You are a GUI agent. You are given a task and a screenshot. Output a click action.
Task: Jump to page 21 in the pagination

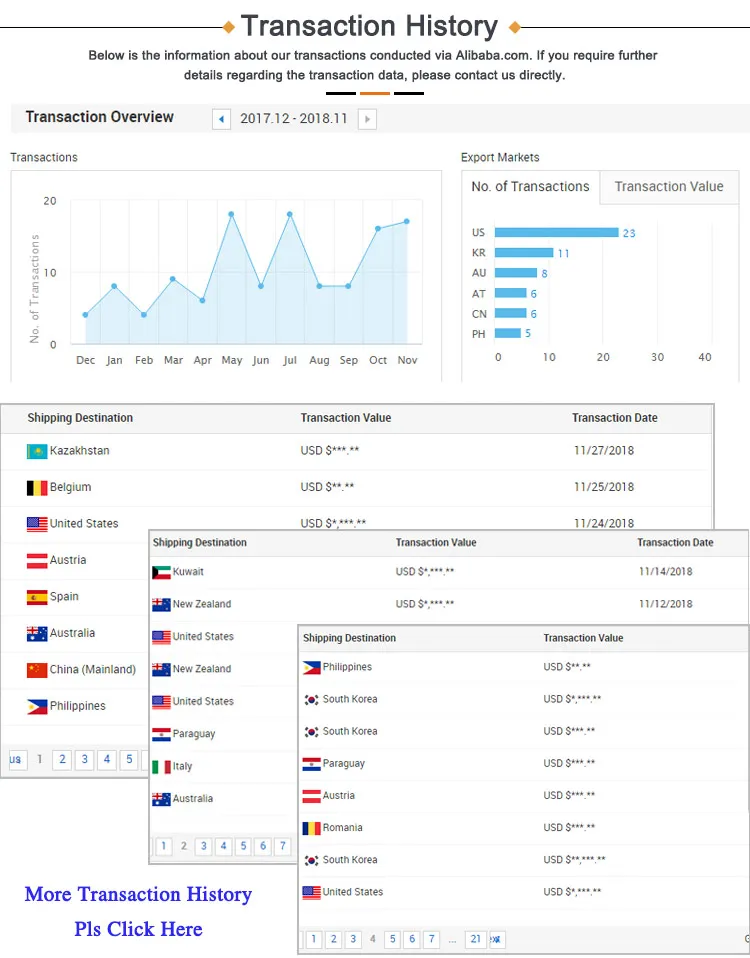coord(476,939)
